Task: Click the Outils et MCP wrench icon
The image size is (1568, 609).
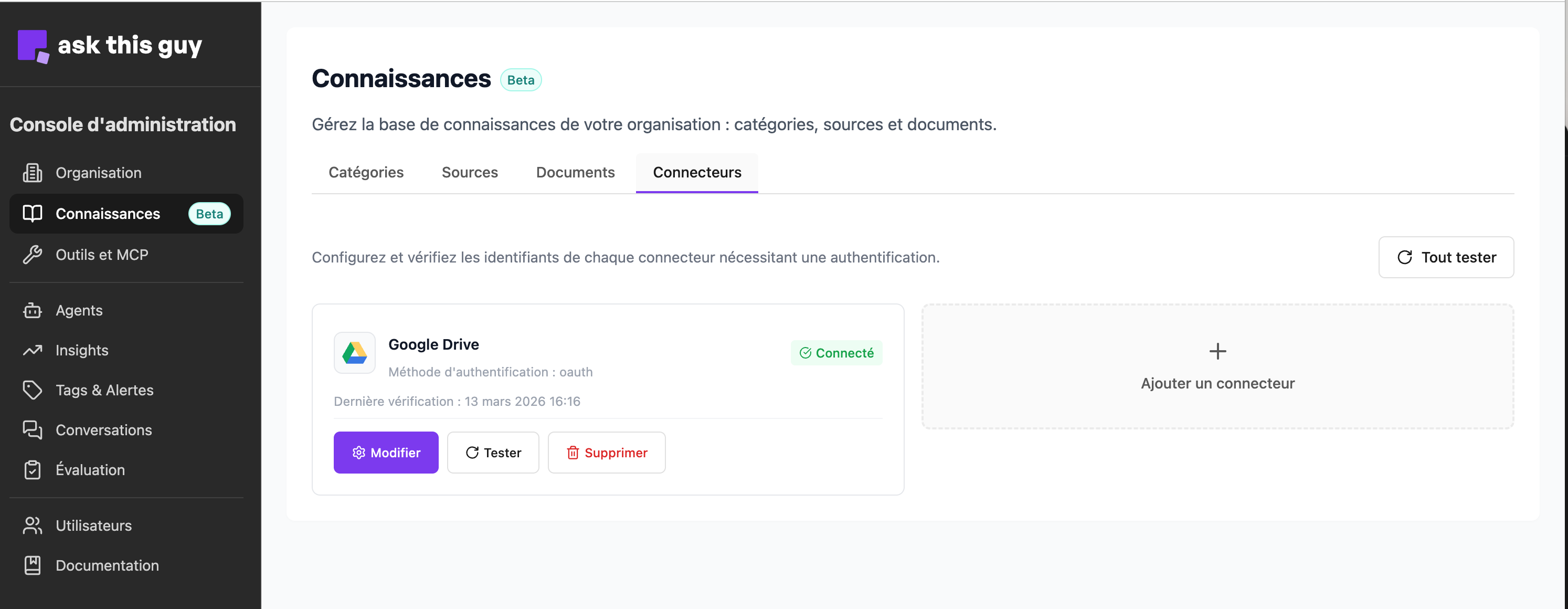Action: click(32, 255)
